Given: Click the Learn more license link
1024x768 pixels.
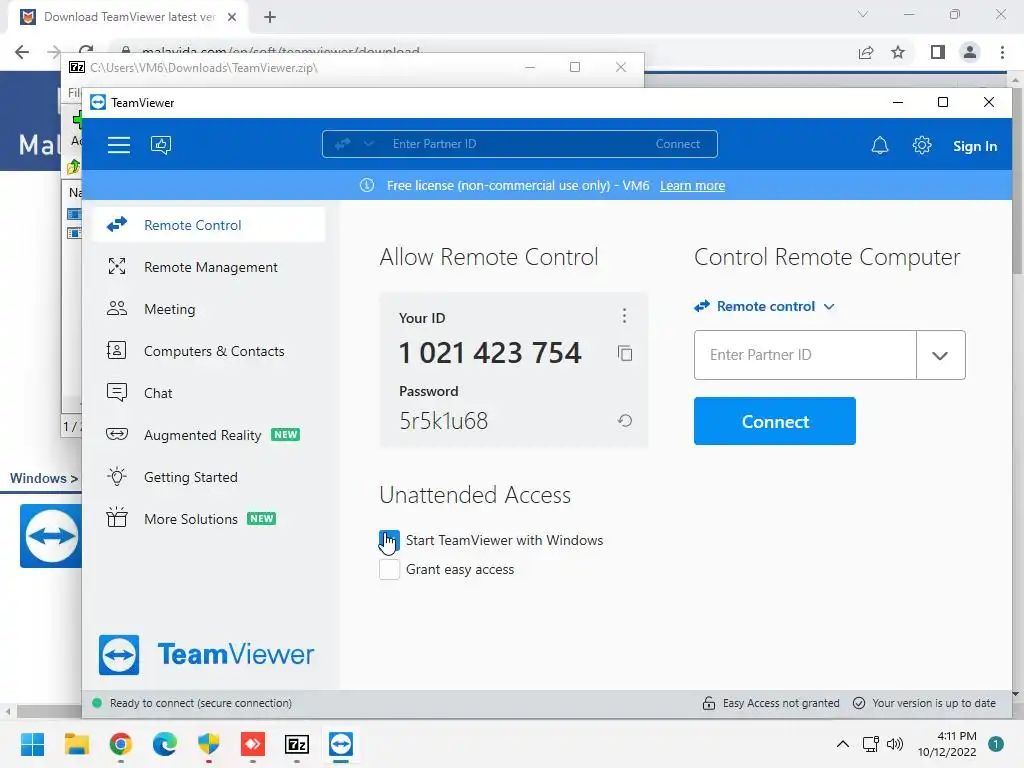Looking at the screenshot, I should click(x=692, y=186).
